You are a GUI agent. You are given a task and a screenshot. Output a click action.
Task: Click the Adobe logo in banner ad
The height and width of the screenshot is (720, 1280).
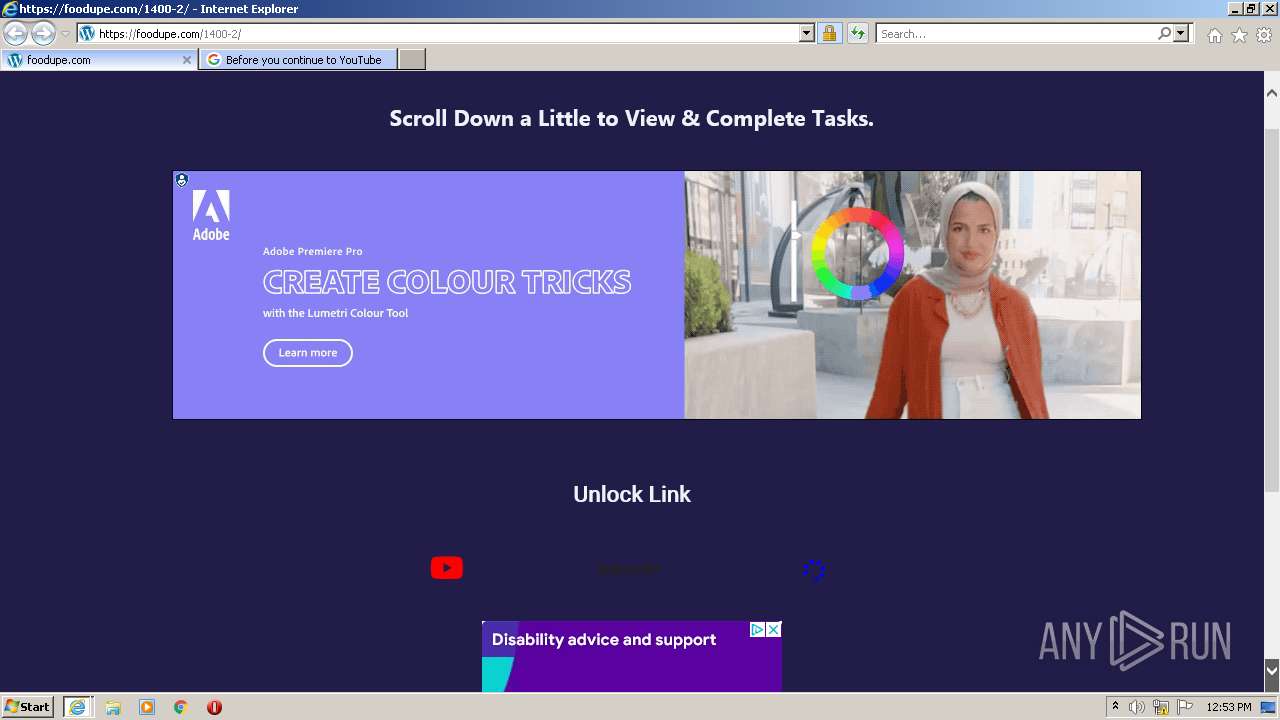[211, 215]
